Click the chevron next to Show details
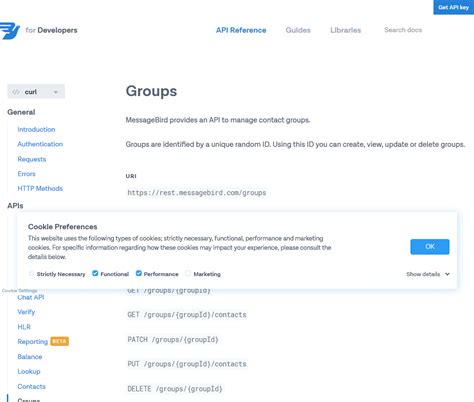This screenshot has width=474, height=402. click(x=447, y=274)
